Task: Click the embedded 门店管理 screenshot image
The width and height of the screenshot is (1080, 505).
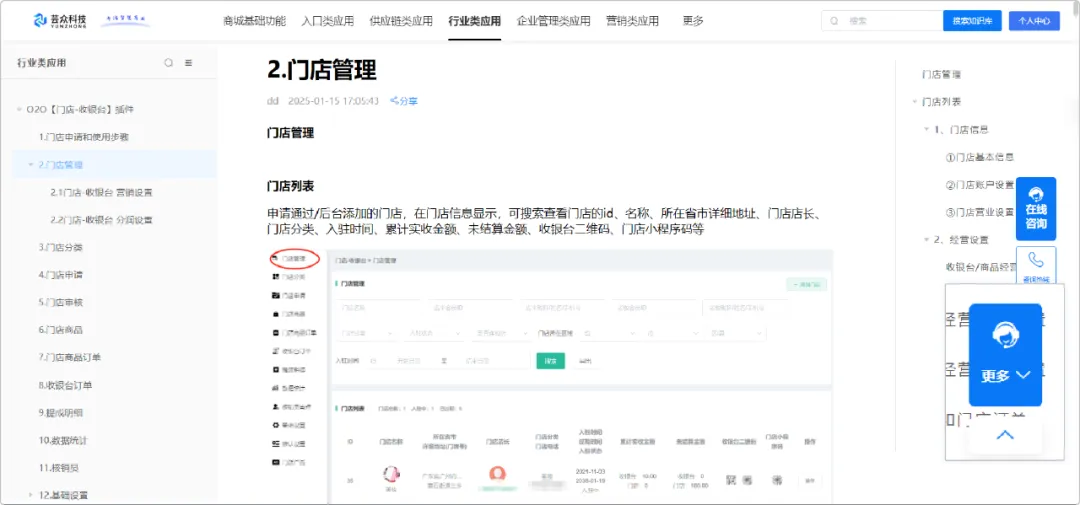Action: pos(550,376)
